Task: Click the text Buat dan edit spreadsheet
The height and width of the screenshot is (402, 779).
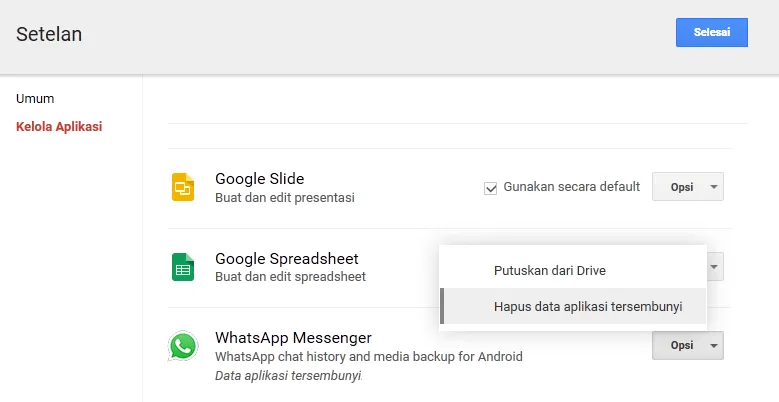Action: pos(290,276)
